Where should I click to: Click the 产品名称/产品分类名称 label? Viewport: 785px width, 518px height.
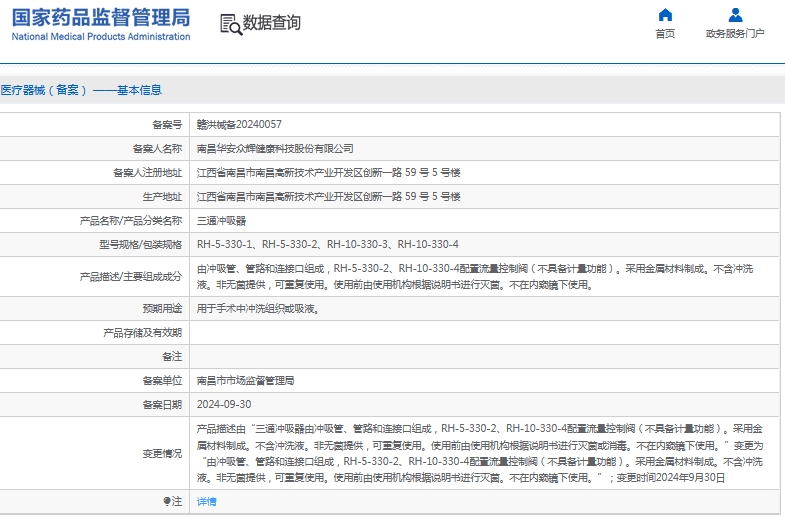[131, 221]
